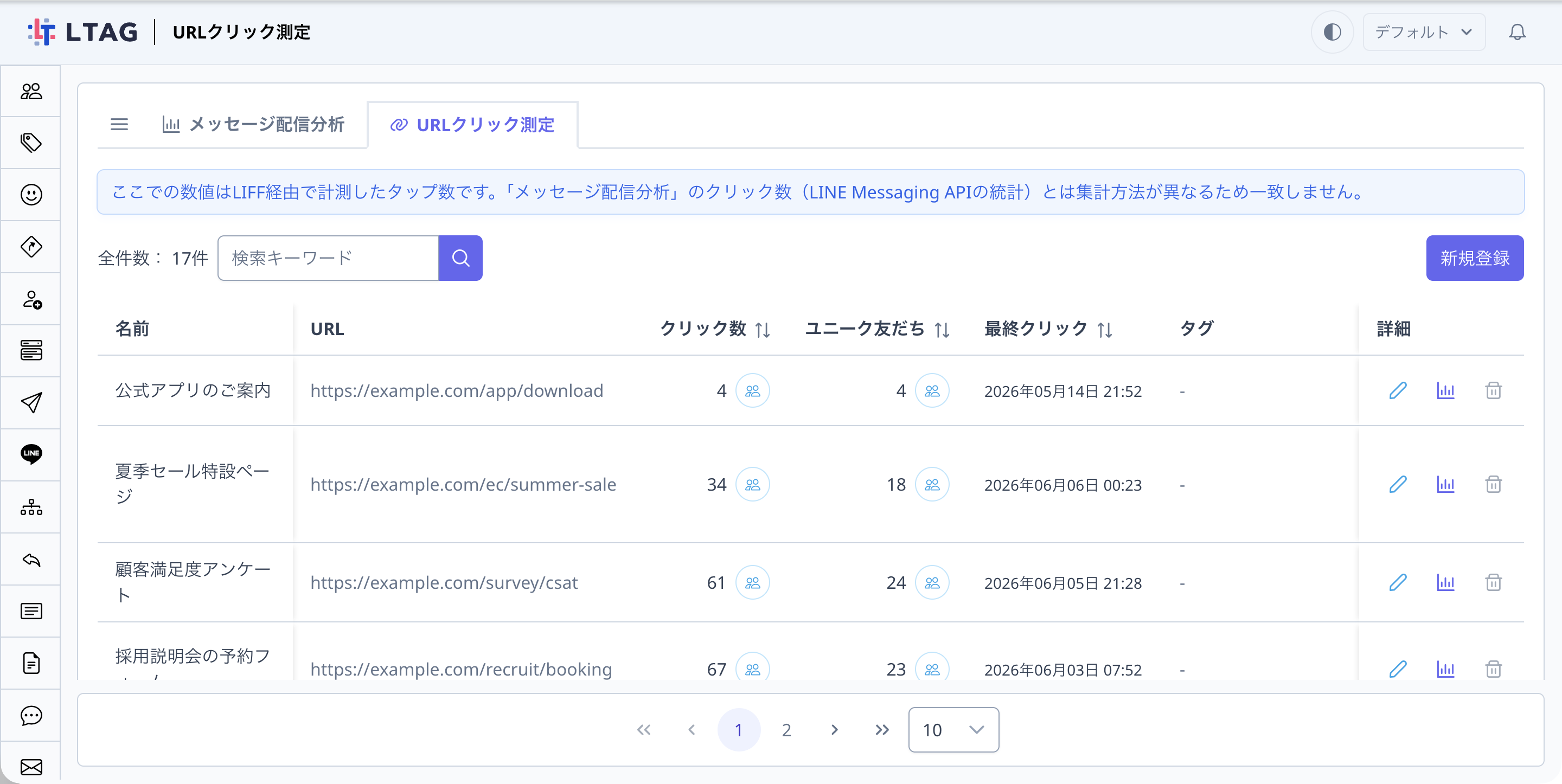Sort by ユニーク友だち column
The width and height of the screenshot is (1562, 784).
coord(942,329)
